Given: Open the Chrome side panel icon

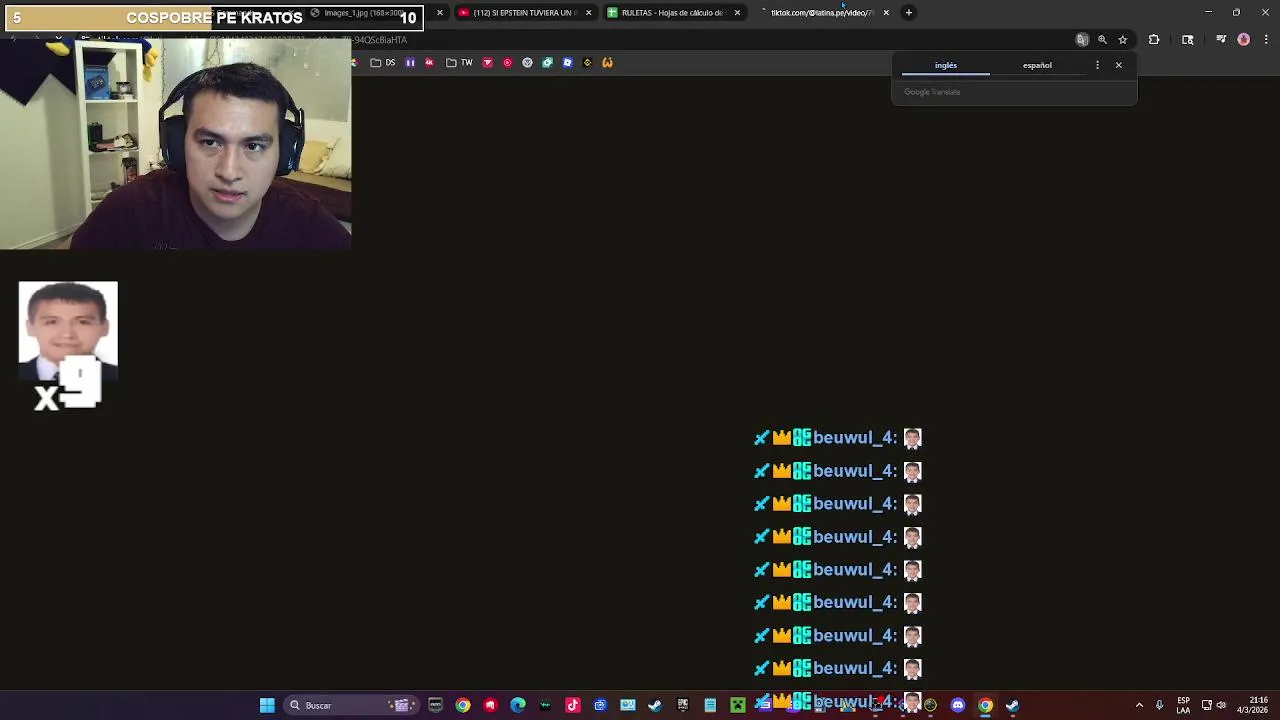Looking at the screenshot, I should pos(1188,40).
